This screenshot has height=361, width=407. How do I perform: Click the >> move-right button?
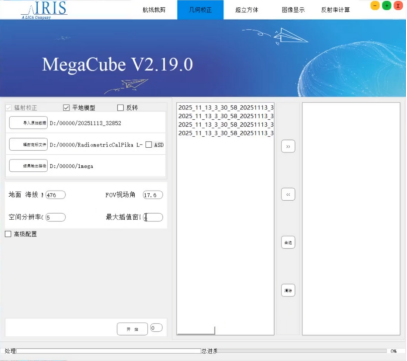tap(288, 146)
